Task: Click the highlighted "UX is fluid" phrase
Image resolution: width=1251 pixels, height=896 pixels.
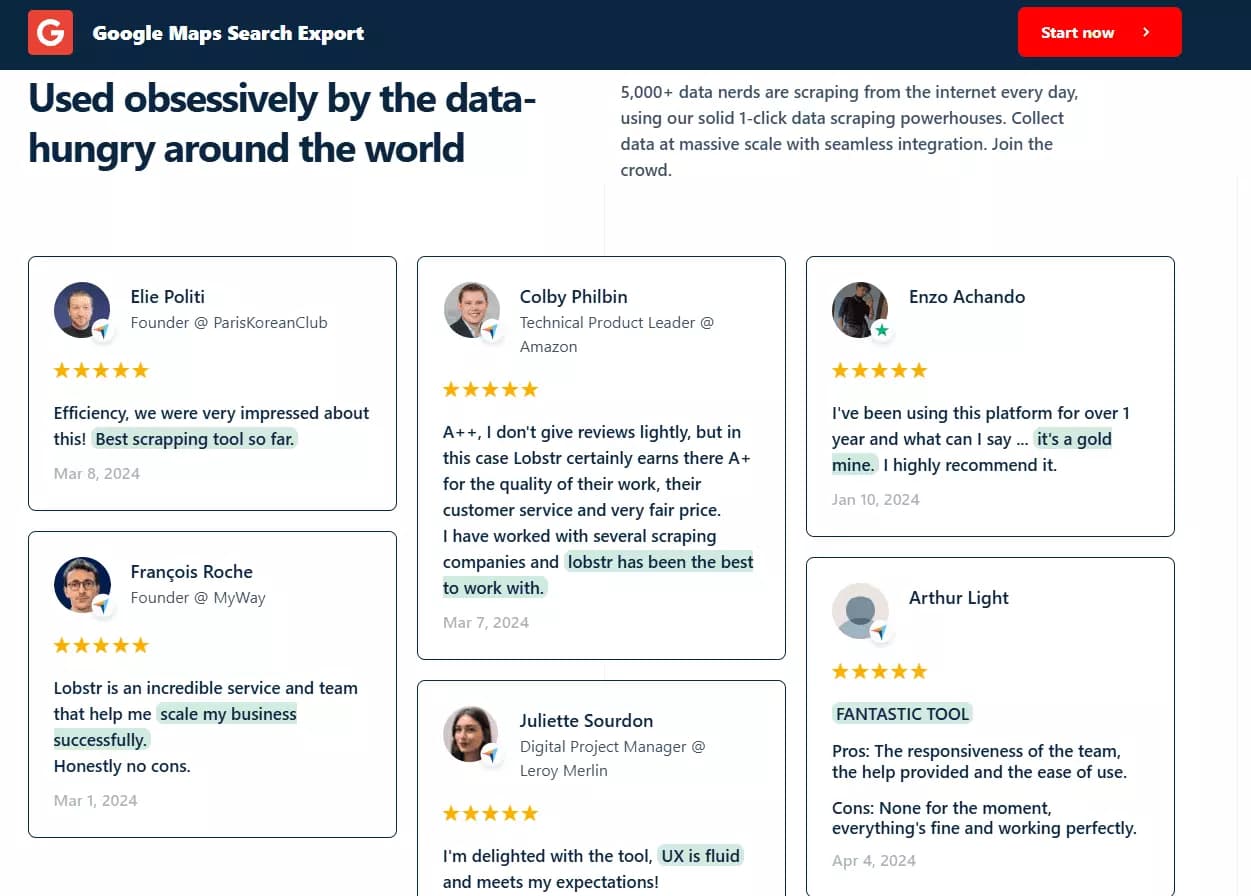Action: 700,856
